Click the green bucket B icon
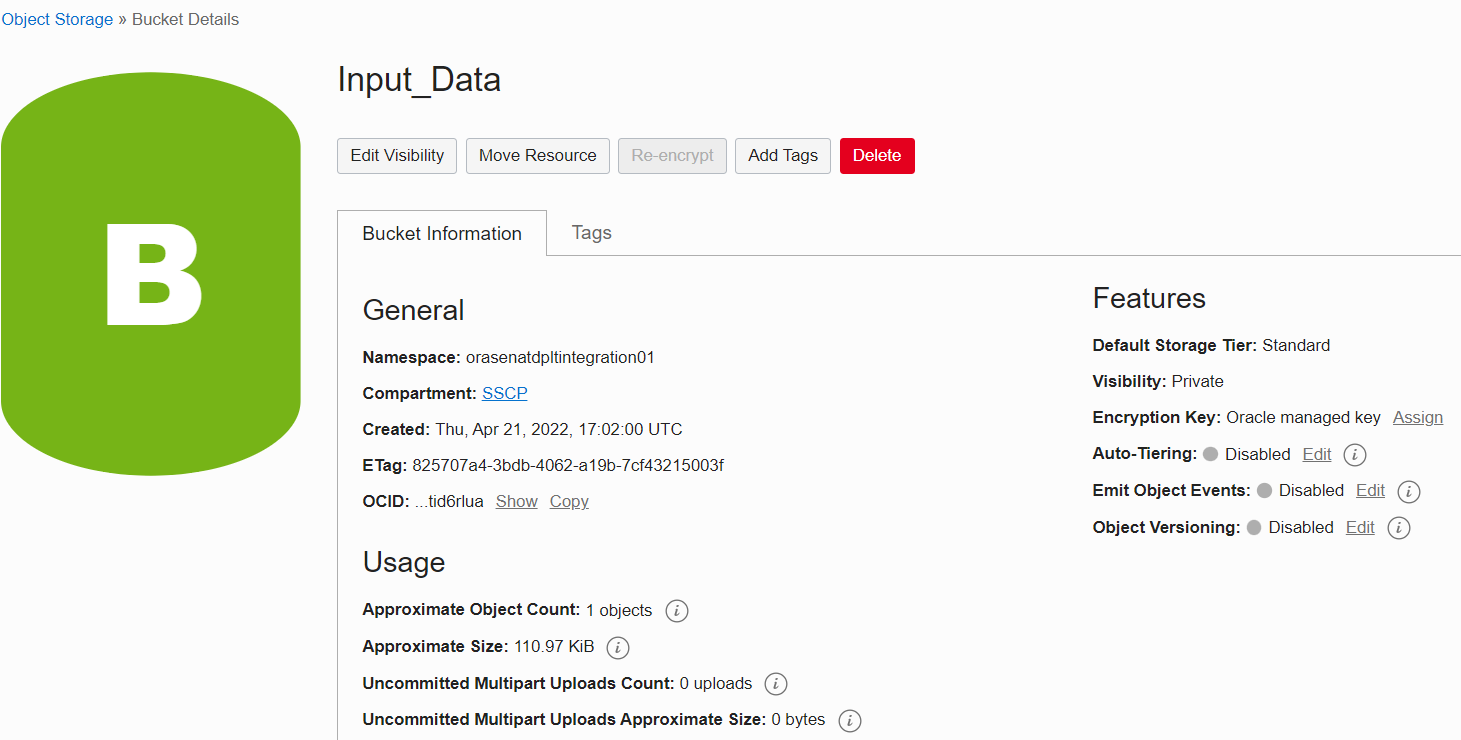 tap(151, 273)
